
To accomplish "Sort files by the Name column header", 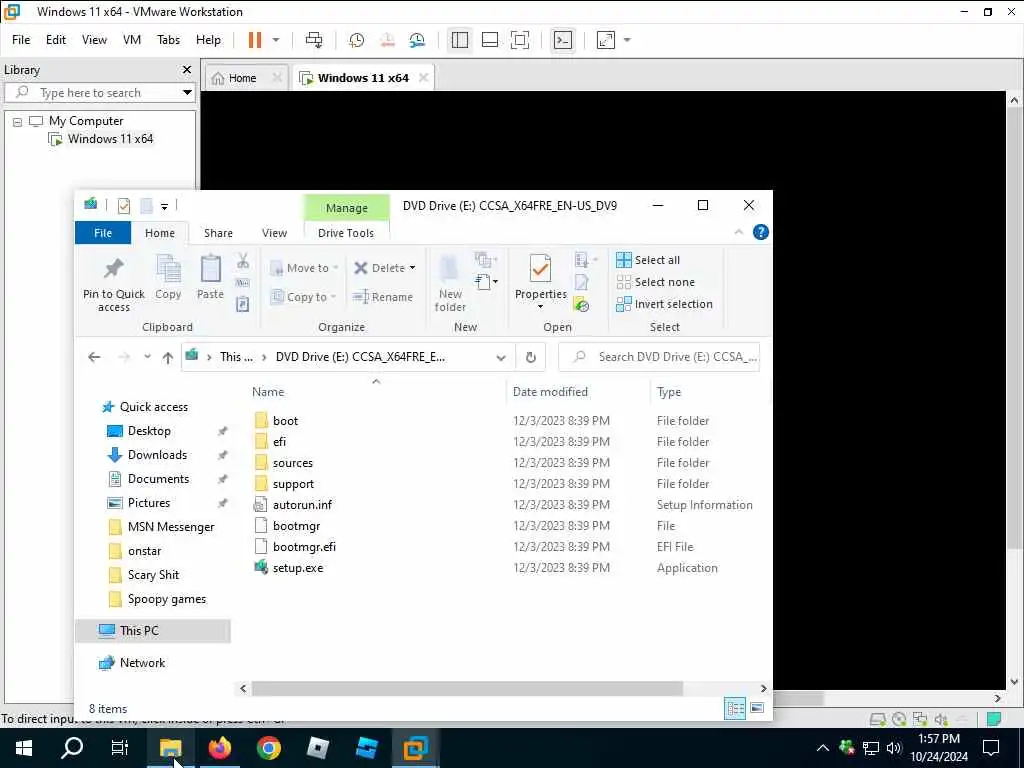I will point(268,392).
